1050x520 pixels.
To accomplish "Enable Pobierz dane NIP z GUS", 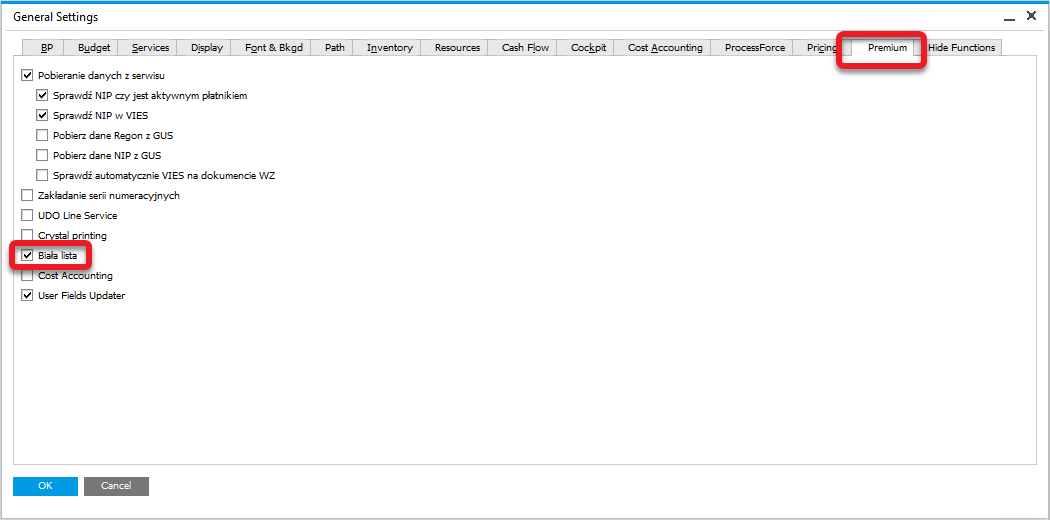I will 42,156.
